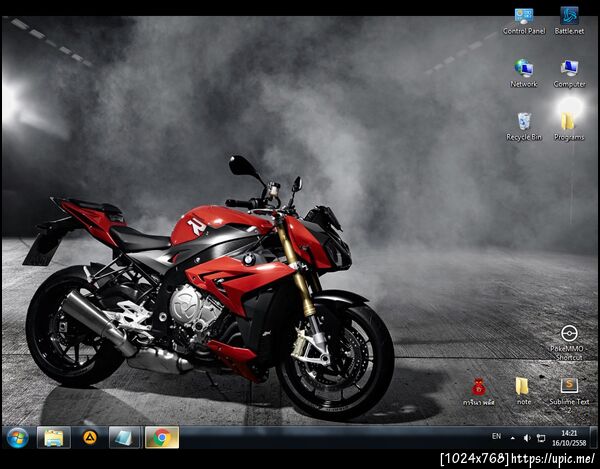Switch to Google Chrome in the taskbar

click(162, 438)
